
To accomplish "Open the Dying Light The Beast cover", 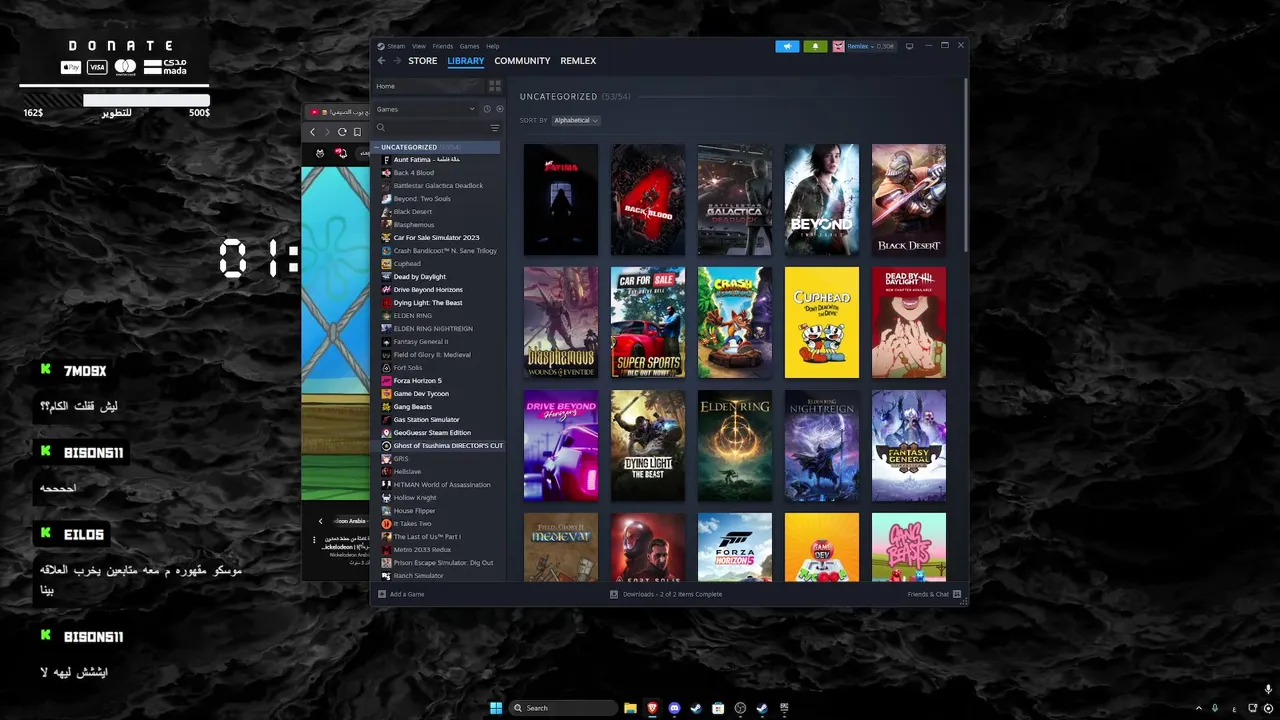I will [647, 446].
